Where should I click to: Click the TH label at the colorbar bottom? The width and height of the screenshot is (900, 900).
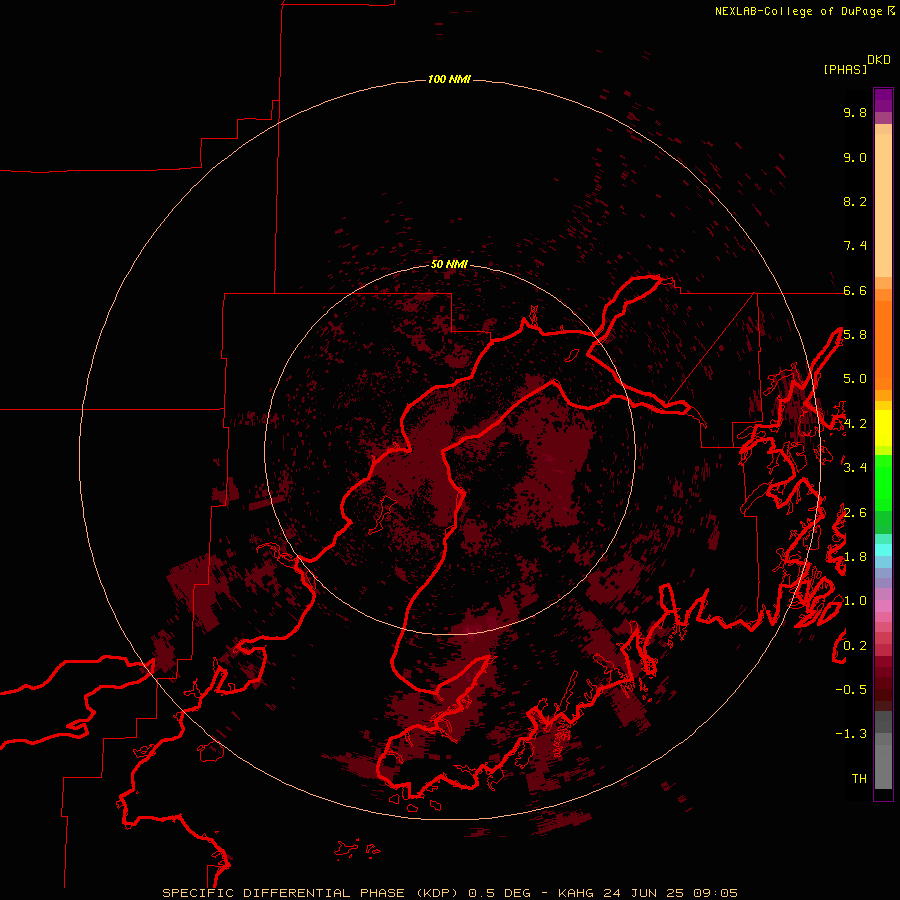pyautogui.click(x=859, y=779)
